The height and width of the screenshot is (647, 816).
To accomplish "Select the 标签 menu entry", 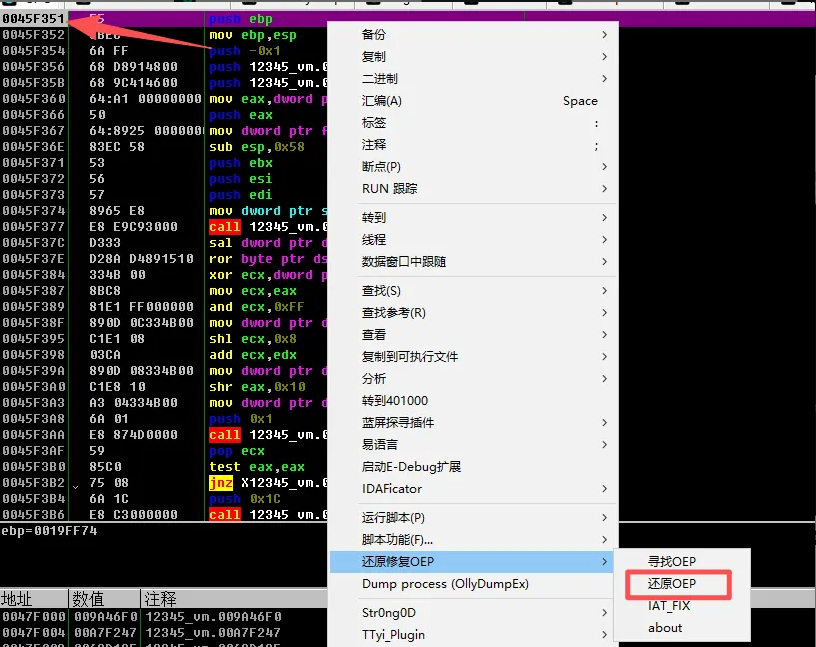I will click(473, 123).
